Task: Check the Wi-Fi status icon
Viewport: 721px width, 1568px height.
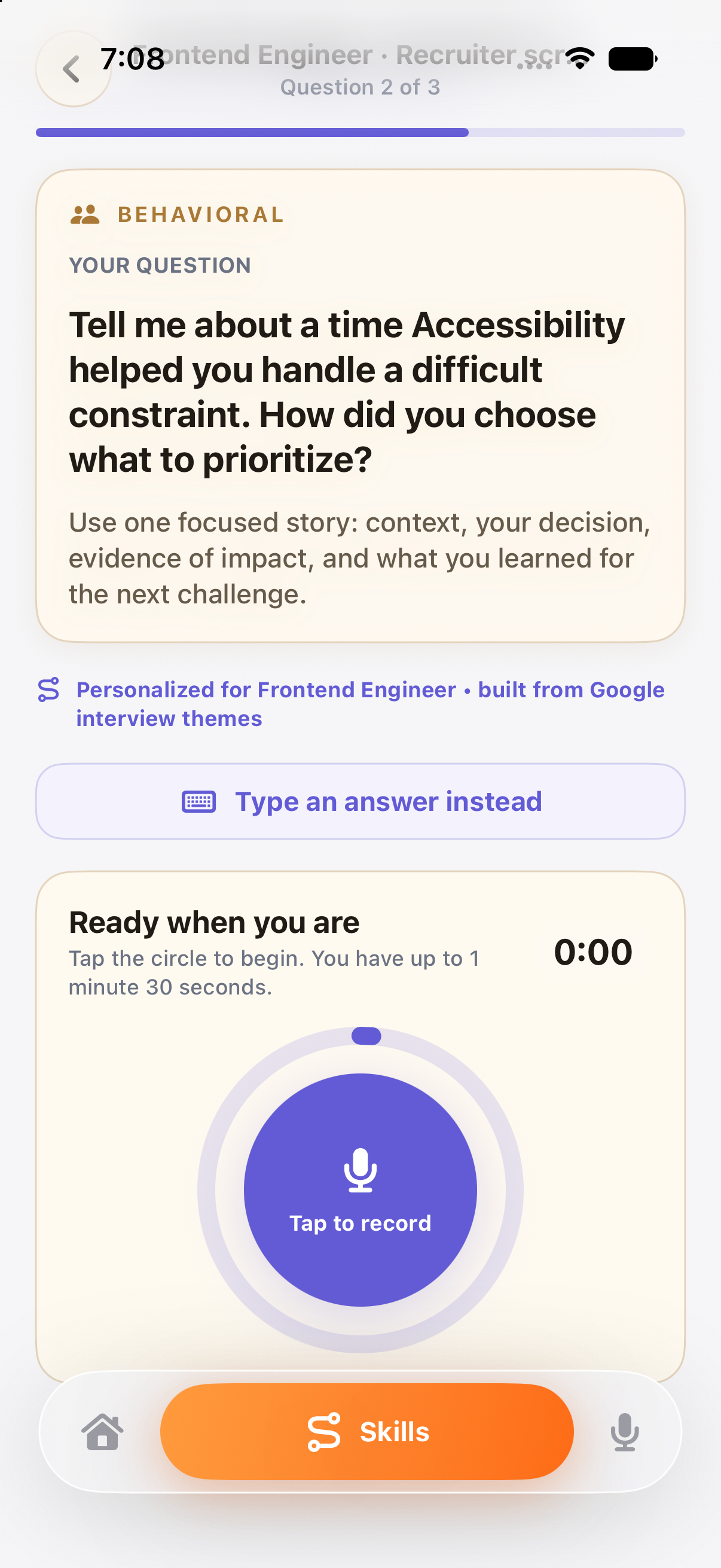Action: [580, 59]
